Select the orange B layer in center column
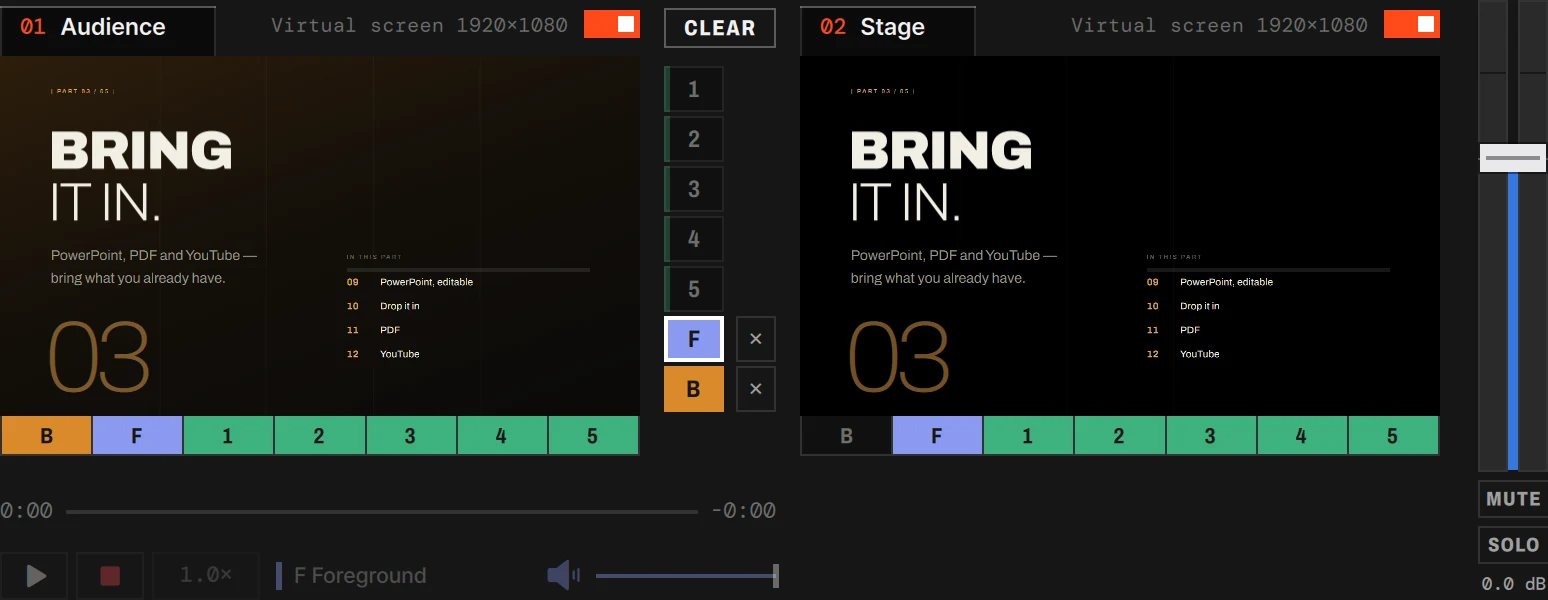 click(x=694, y=389)
